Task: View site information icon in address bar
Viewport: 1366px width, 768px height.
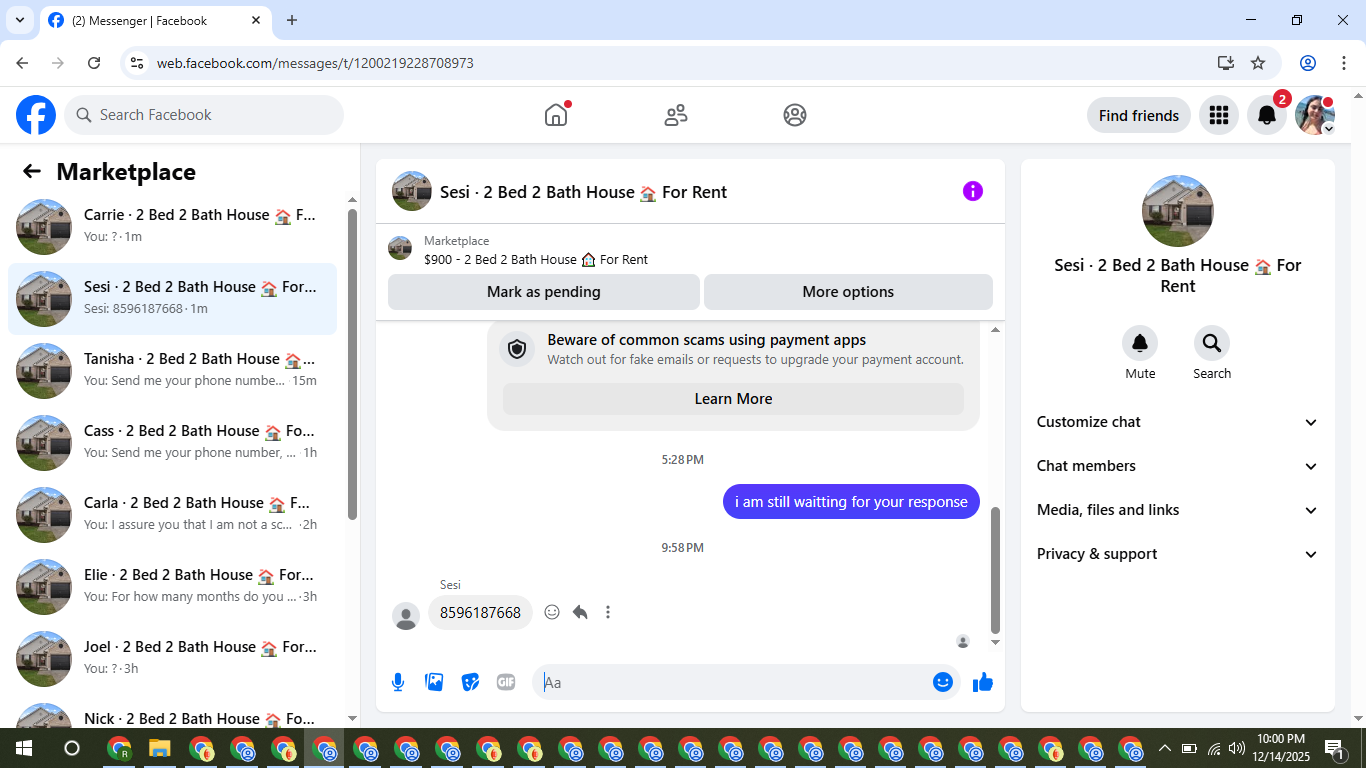Action: 138,63
